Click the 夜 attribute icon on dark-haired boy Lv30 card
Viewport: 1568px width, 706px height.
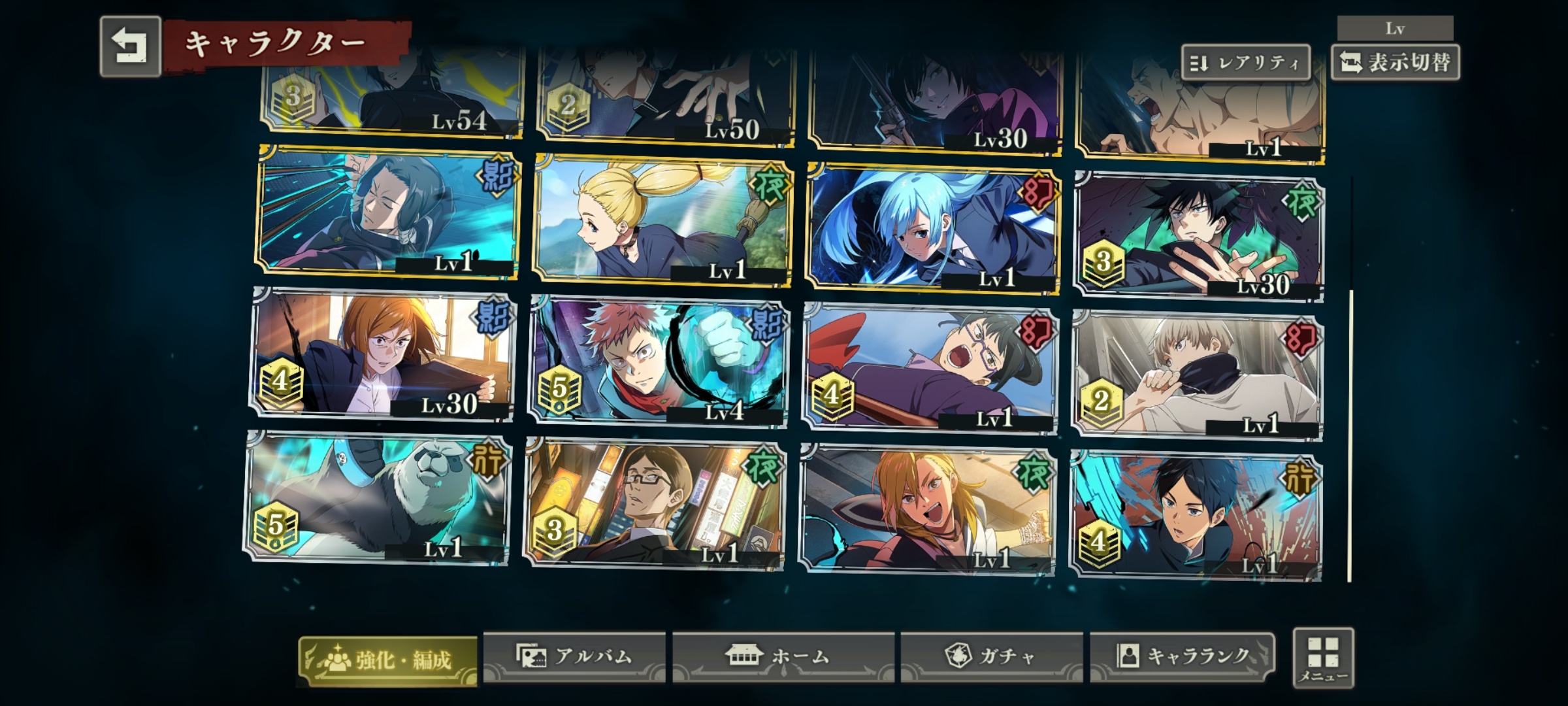[1301, 202]
